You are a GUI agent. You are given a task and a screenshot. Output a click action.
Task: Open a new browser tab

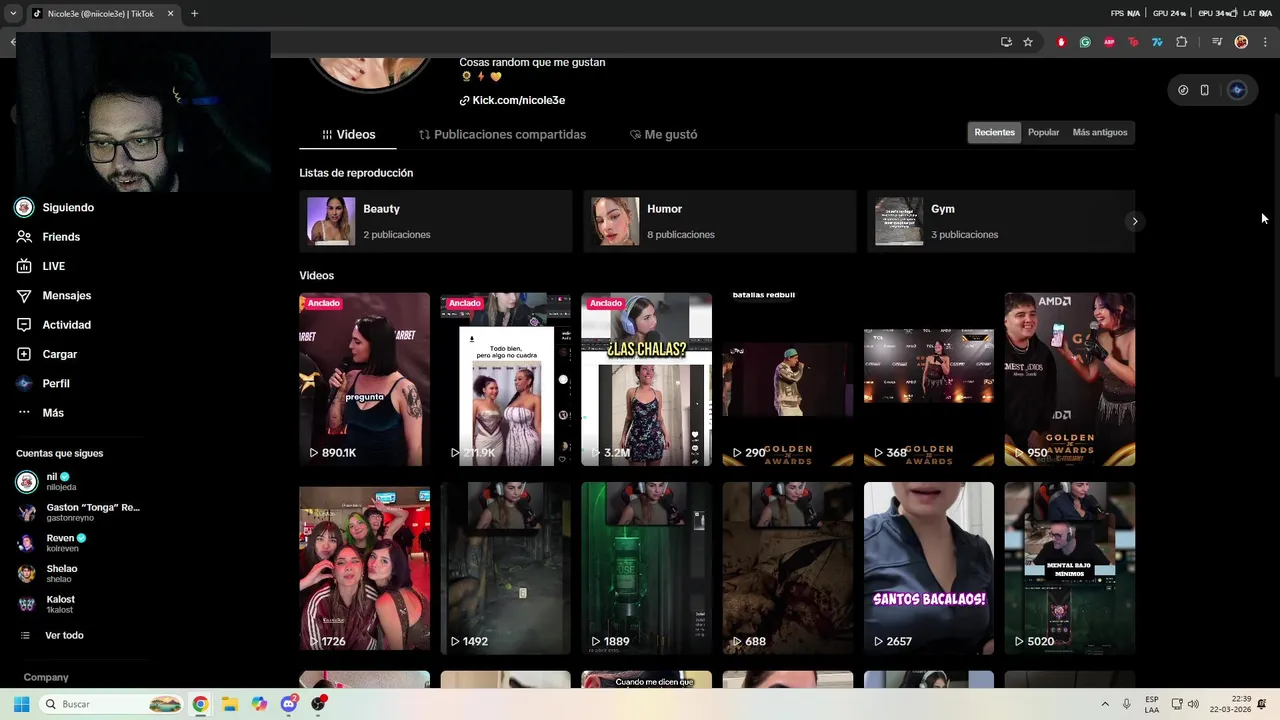(194, 14)
